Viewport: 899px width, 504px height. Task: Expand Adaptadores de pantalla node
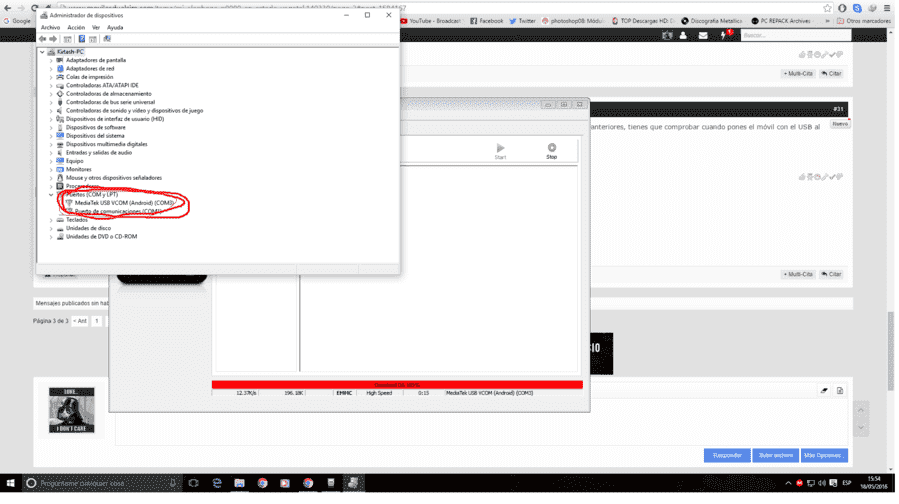tap(51, 60)
